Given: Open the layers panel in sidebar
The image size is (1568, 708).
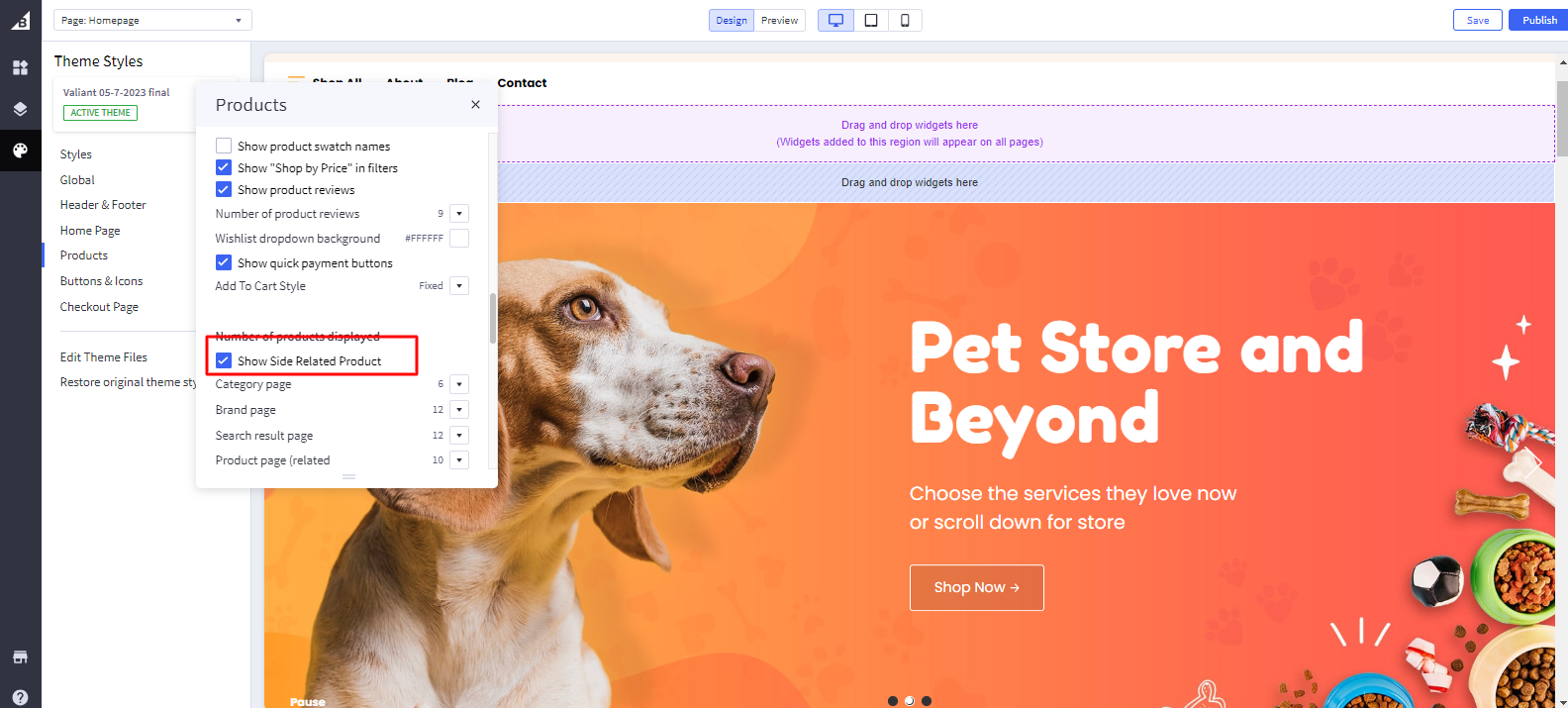Looking at the screenshot, I should tap(20, 109).
